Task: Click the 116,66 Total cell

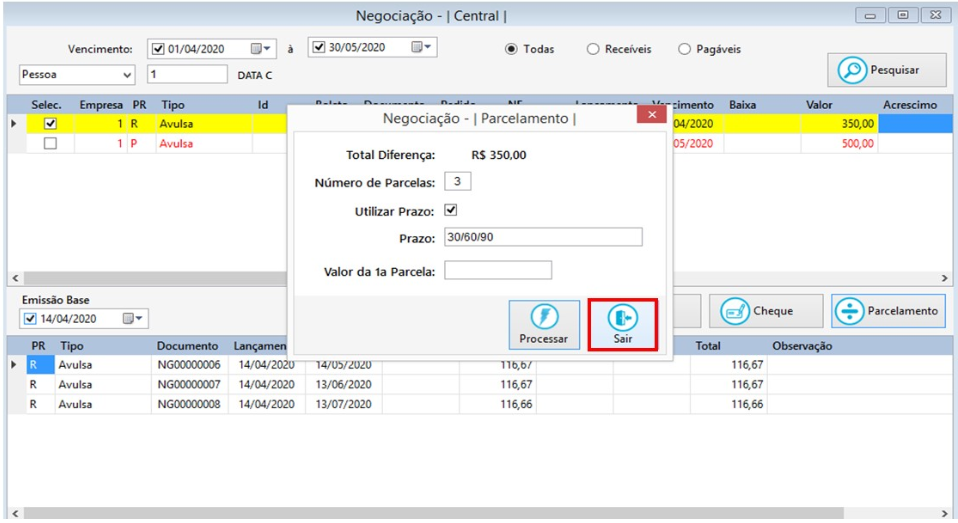Action: point(729,404)
